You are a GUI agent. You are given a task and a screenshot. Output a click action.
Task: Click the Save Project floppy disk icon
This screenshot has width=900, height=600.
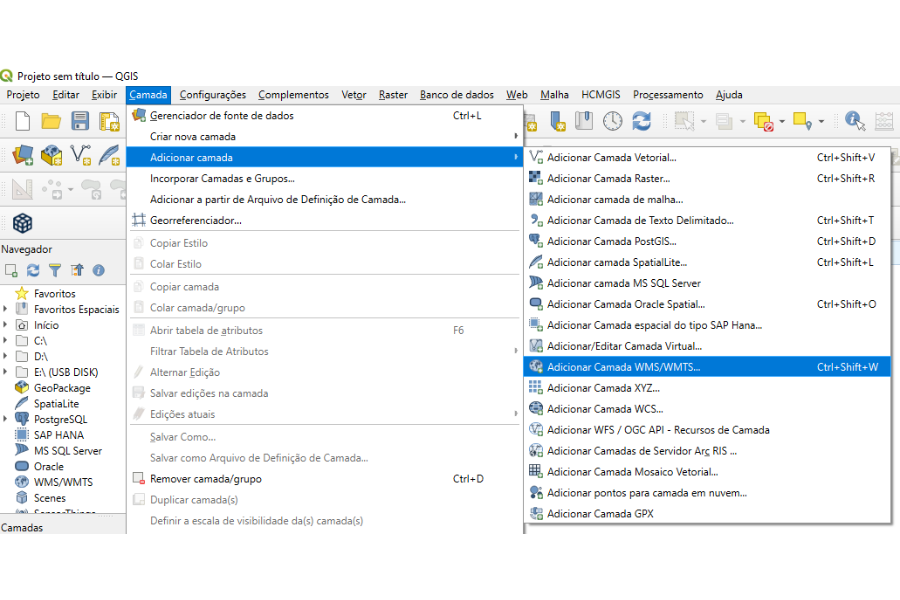pos(80,121)
